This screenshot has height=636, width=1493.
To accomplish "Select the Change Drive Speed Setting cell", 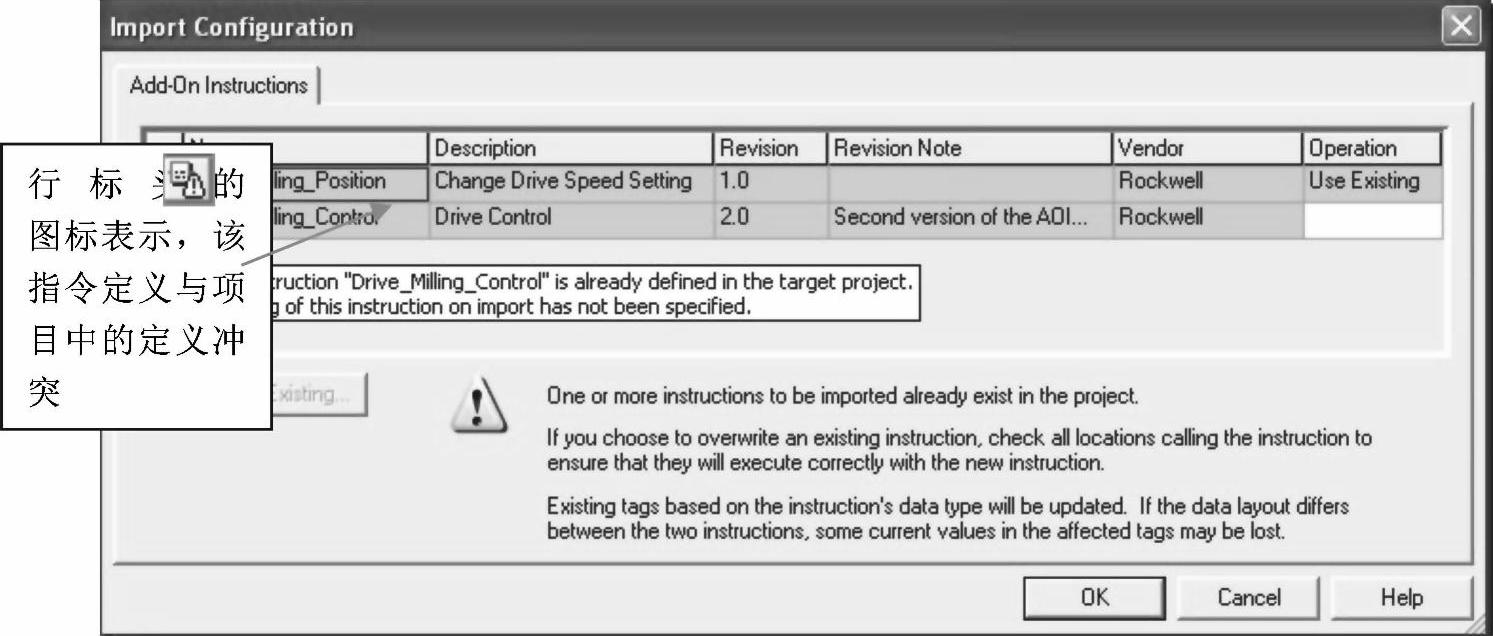I will point(570,182).
